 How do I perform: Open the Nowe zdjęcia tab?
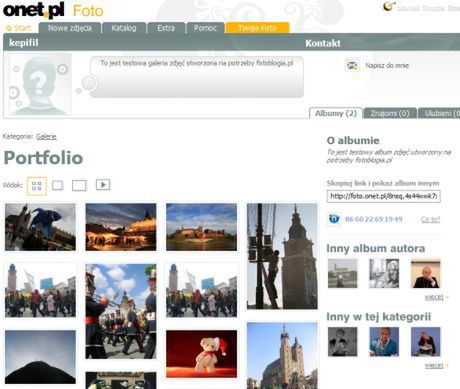70,28
